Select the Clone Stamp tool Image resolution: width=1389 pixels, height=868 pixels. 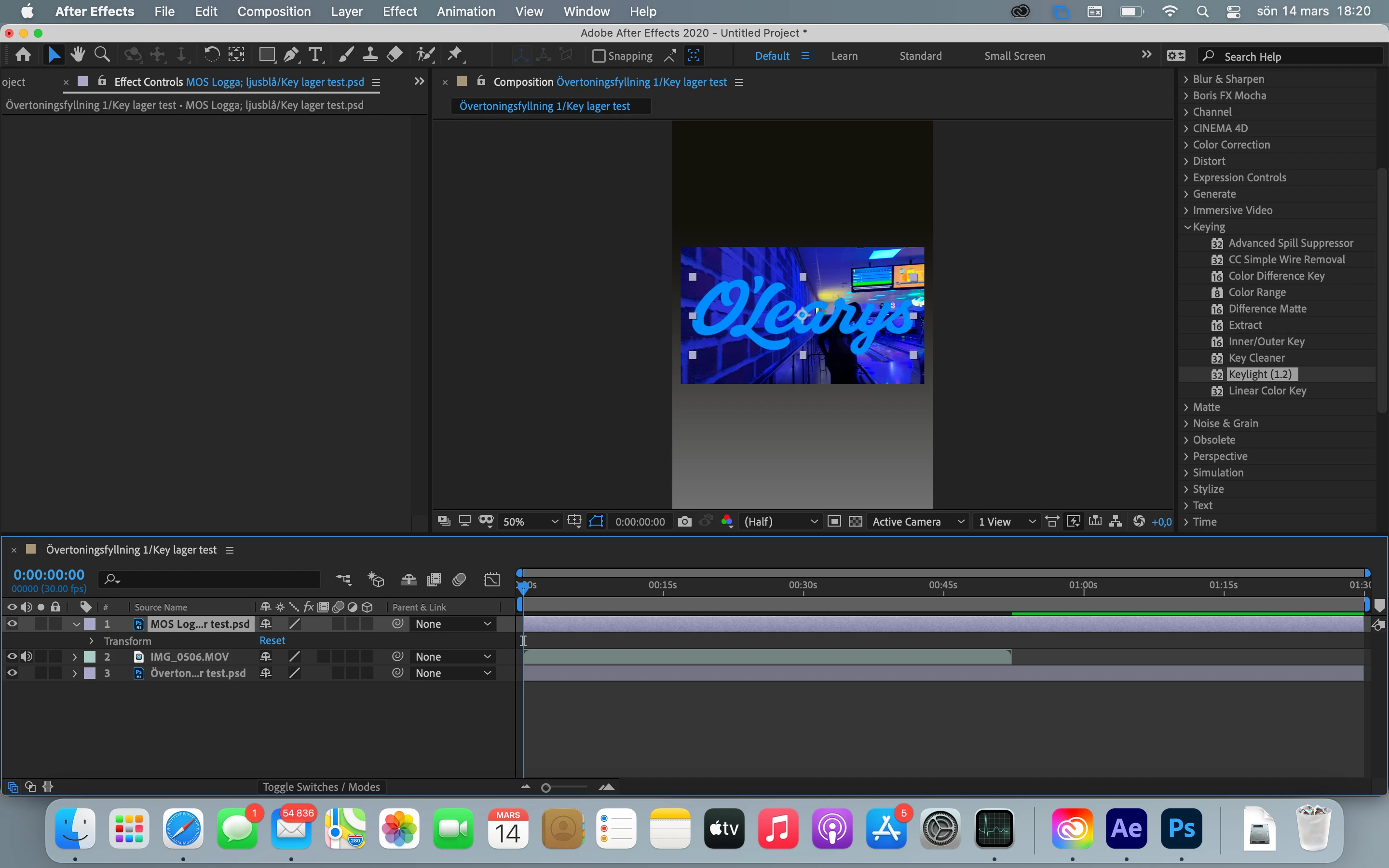(x=370, y=55)
